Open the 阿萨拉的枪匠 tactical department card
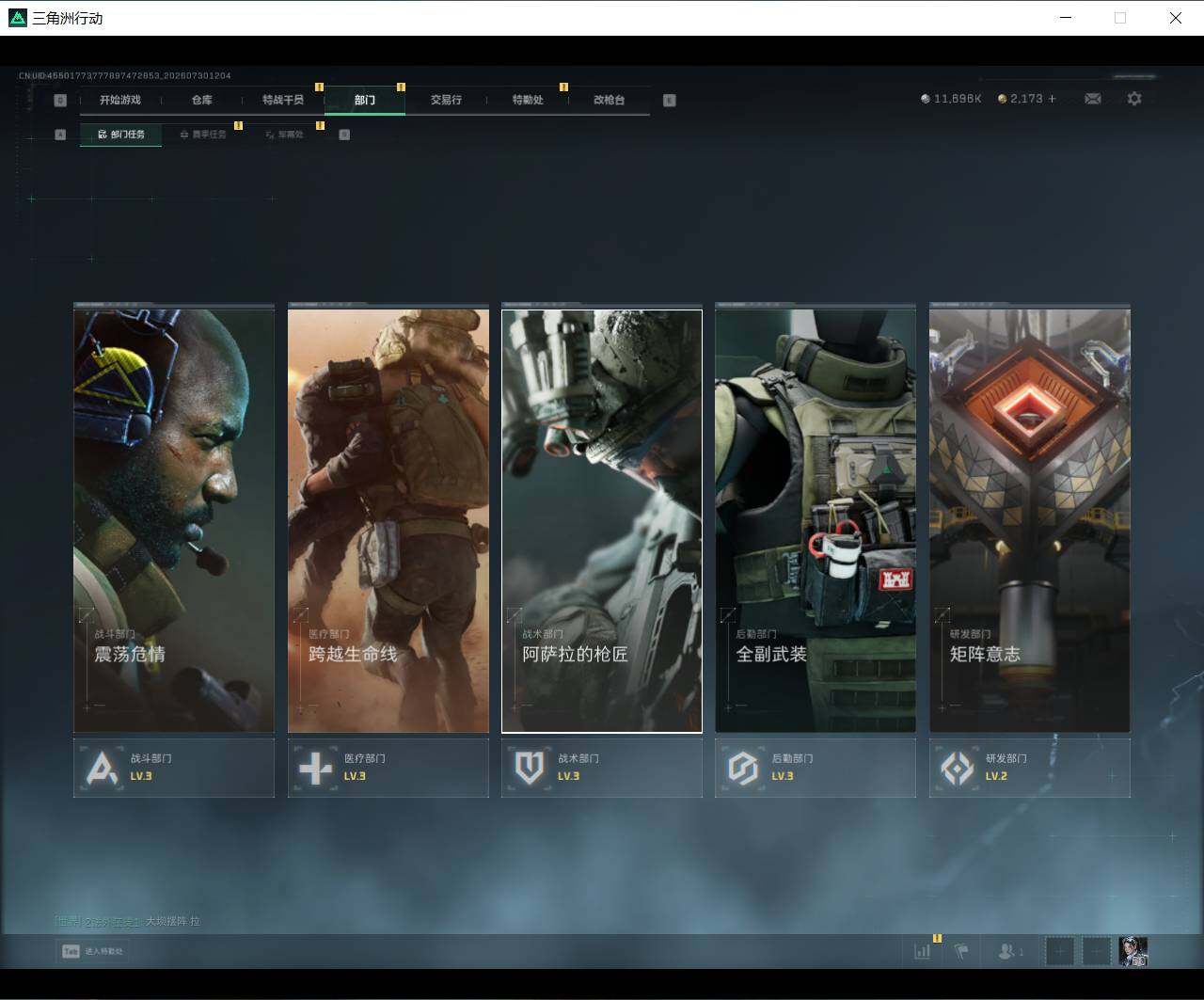Image resolution: width=1204 pixels, height=1000 pixels. click(x=602, y=520)
